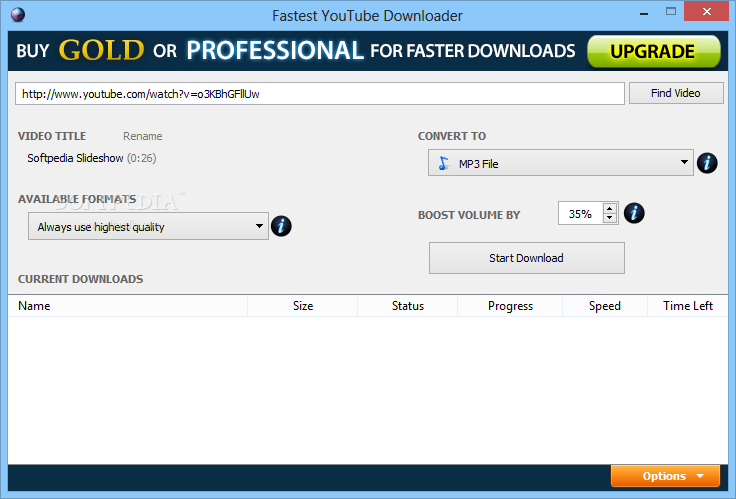This screenshot has height=499, width=736.
Task: Maximize the downloader window
Action: [x=671, y=12]
